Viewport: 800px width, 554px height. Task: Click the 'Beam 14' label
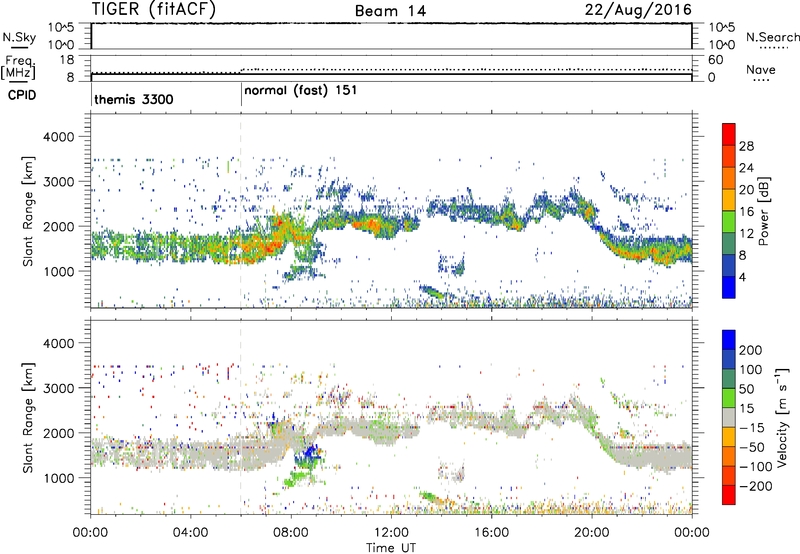[390, 11]
